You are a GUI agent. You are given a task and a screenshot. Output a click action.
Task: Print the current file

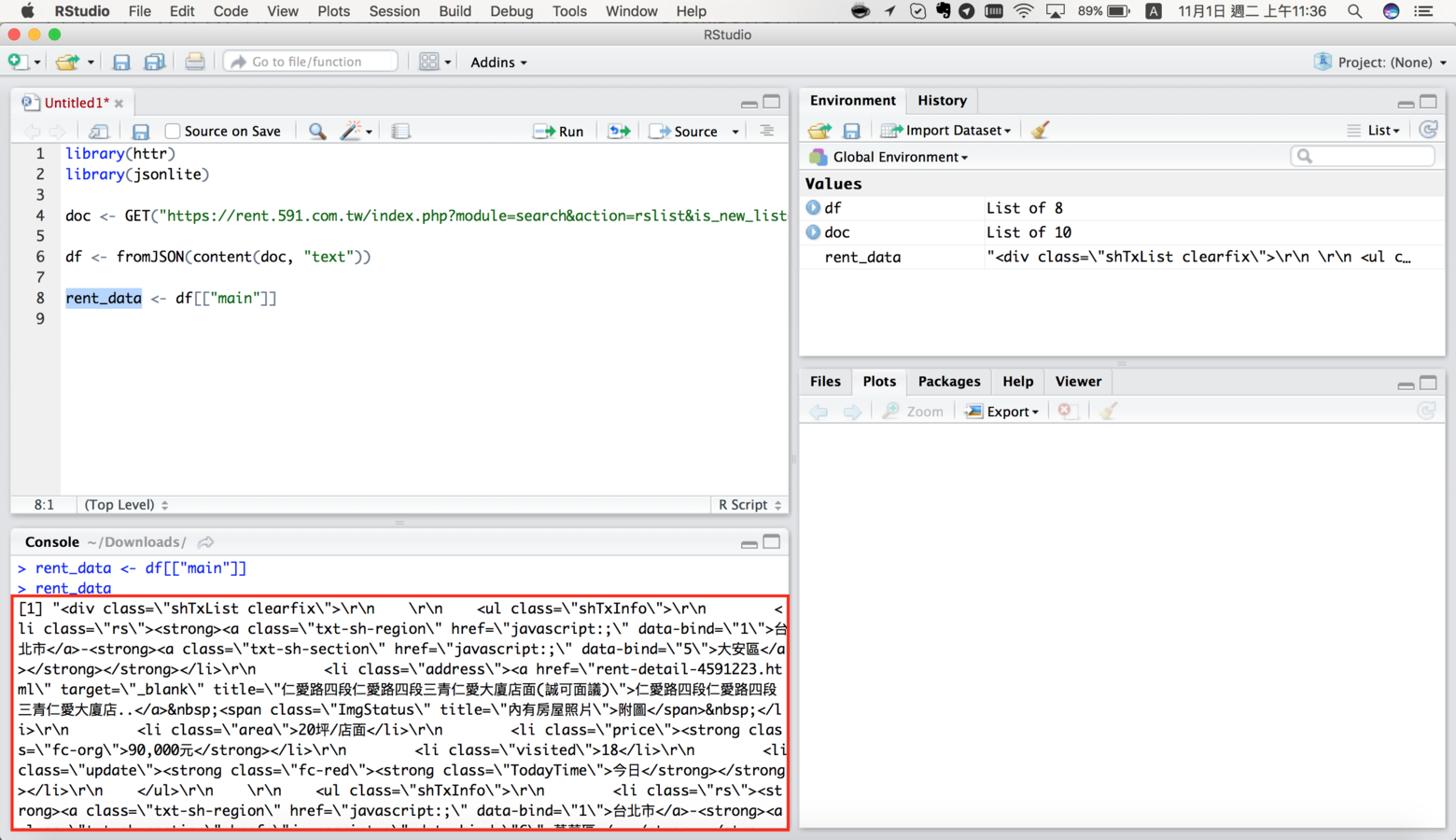pyautogui.click(x=194, y=62)
